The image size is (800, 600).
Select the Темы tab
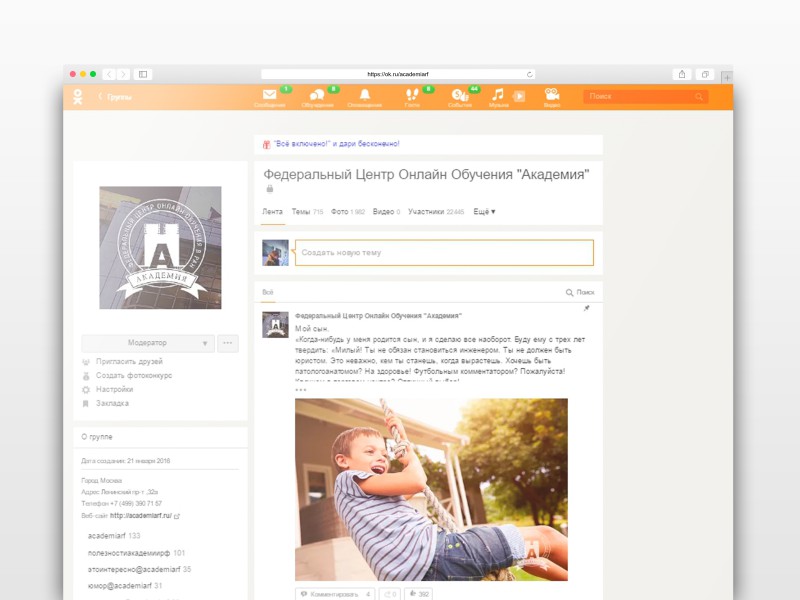point(307,211)
